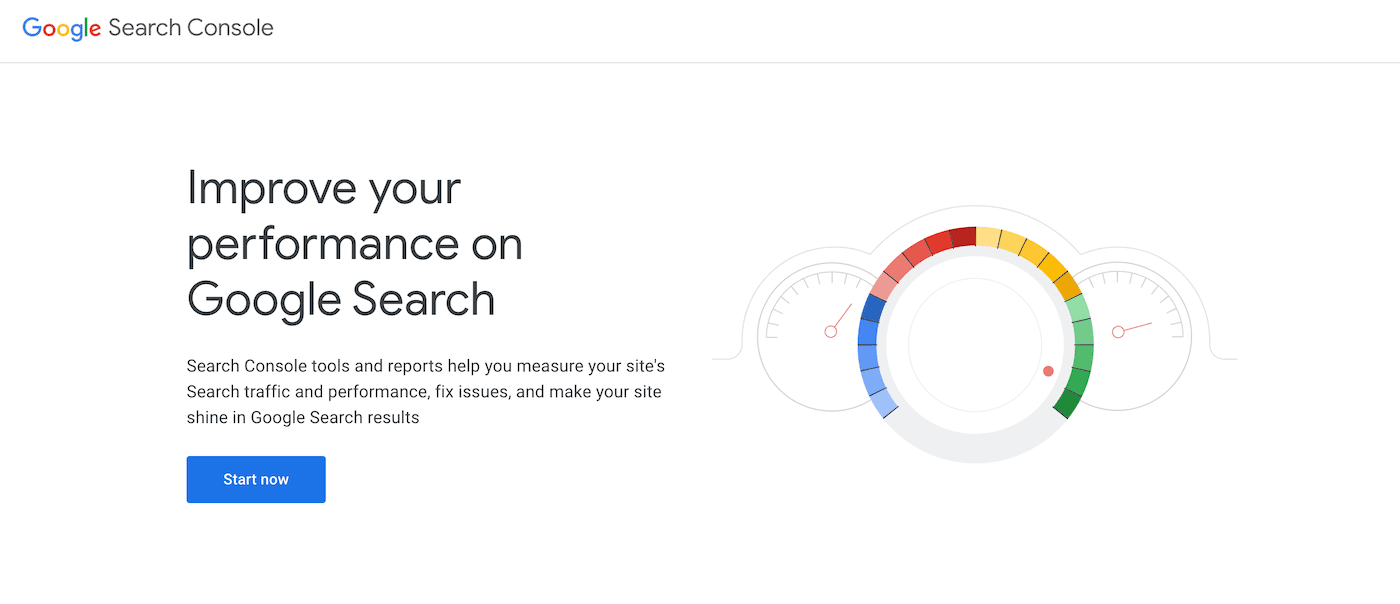Click the Improve your performance headline

click(355, 243)
